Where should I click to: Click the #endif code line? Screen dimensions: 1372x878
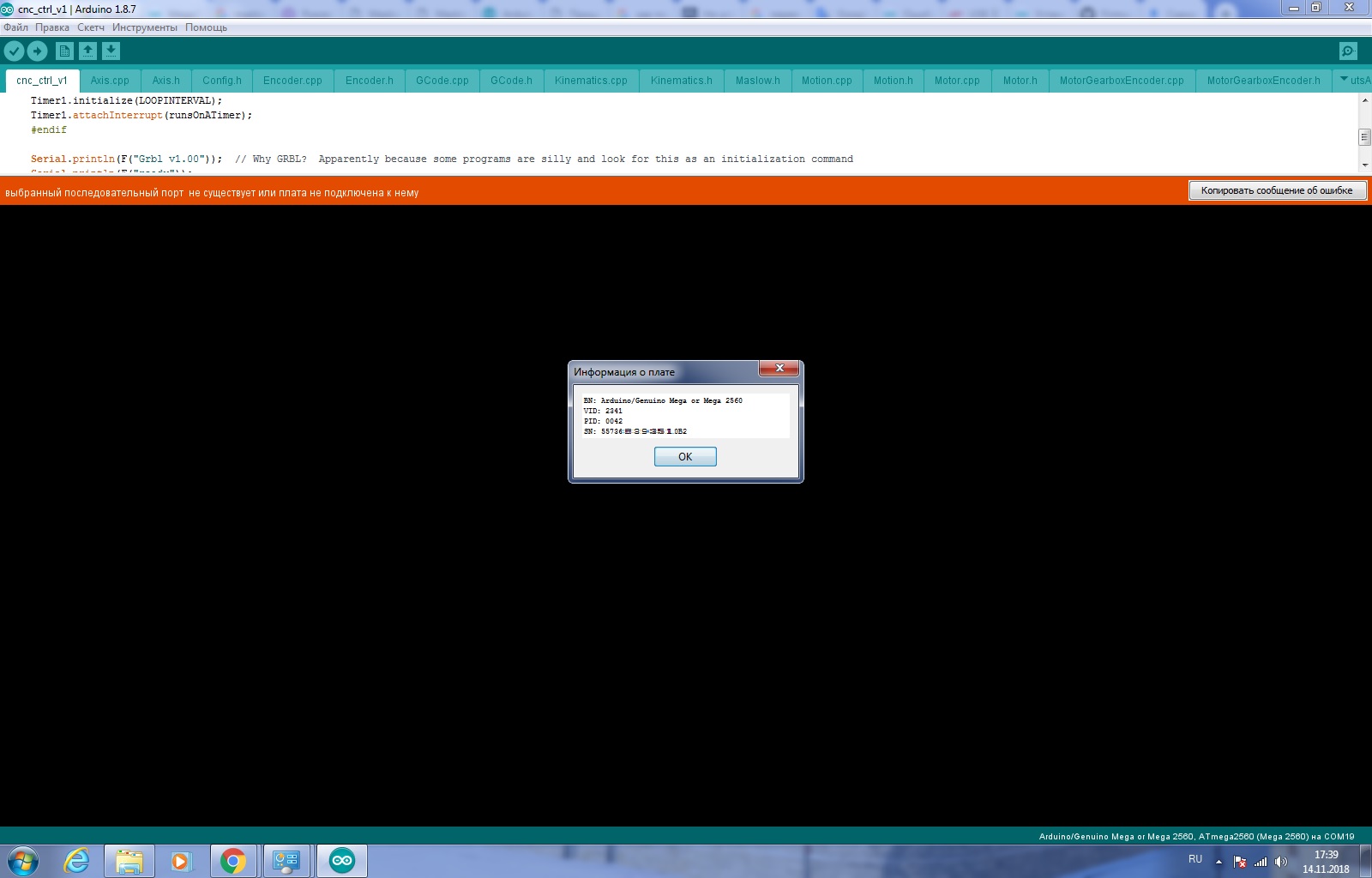(49, 130)
